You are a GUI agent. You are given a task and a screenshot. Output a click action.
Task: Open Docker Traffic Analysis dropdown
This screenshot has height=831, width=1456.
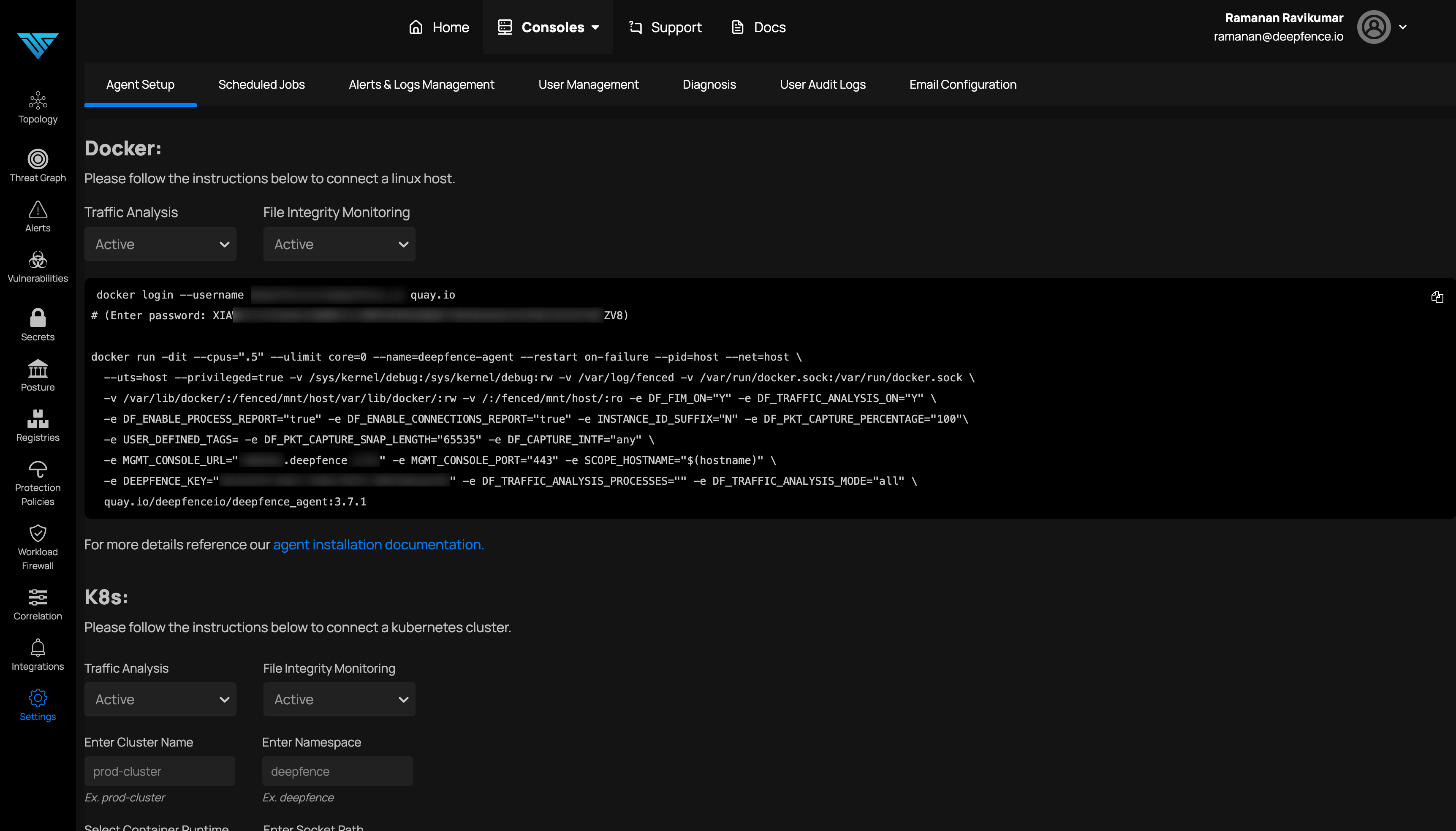point(160,244)
